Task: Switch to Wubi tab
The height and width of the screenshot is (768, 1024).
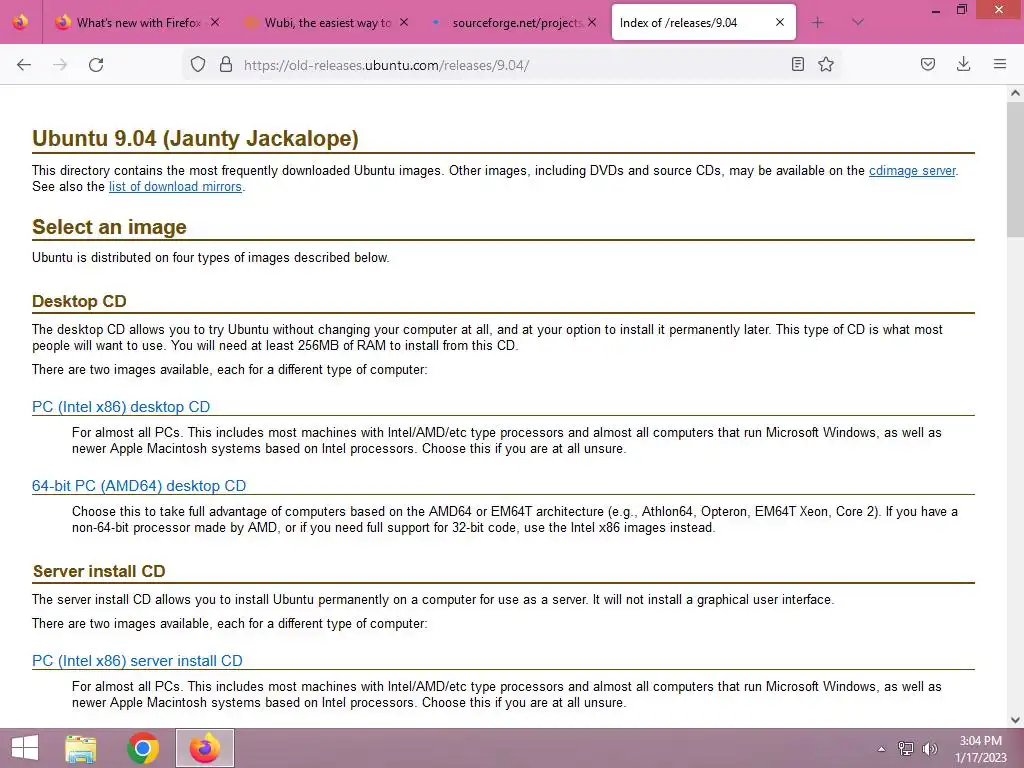Action: [x=325, y=23]
